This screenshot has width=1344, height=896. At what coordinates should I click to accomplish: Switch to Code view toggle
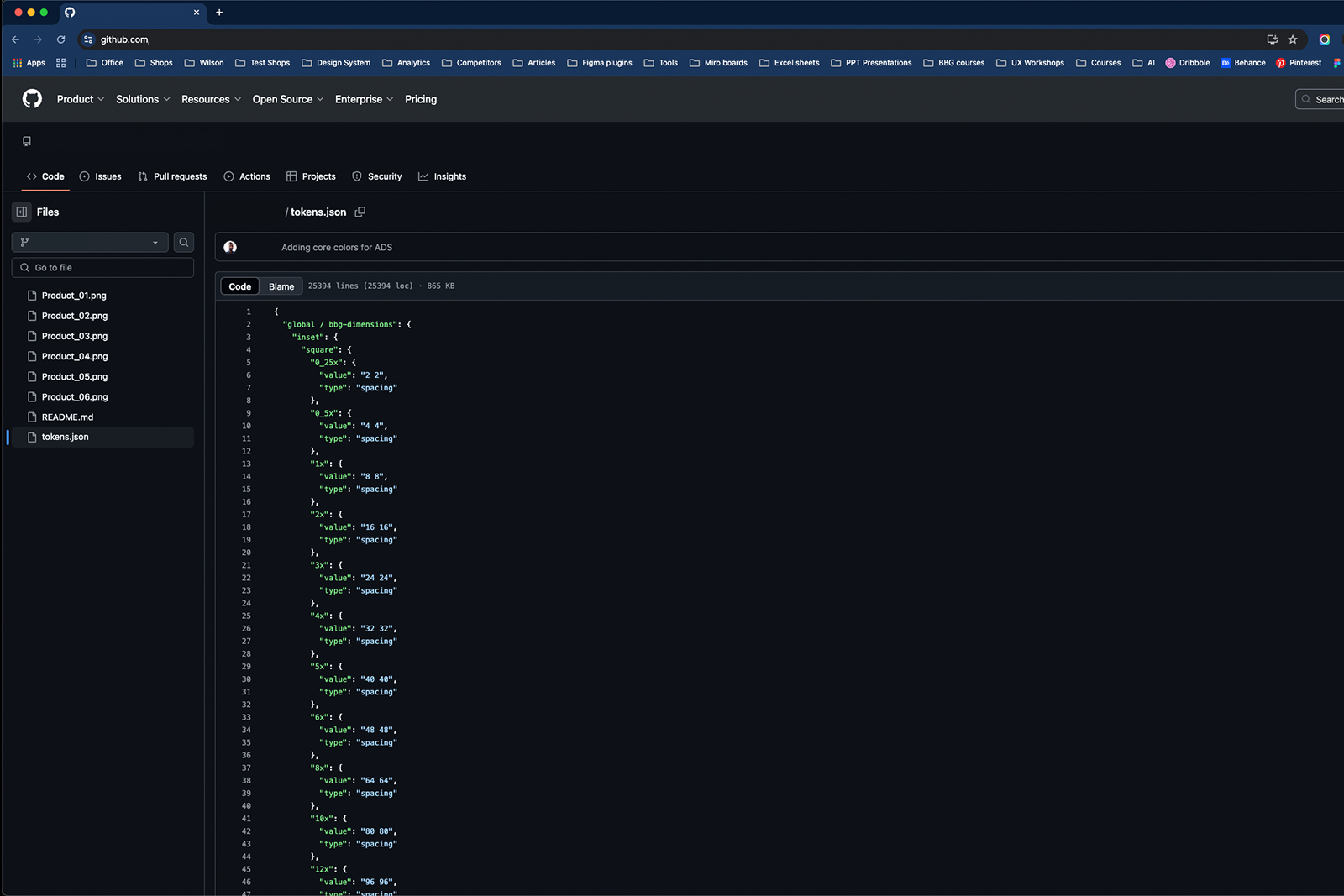[239, 286]
